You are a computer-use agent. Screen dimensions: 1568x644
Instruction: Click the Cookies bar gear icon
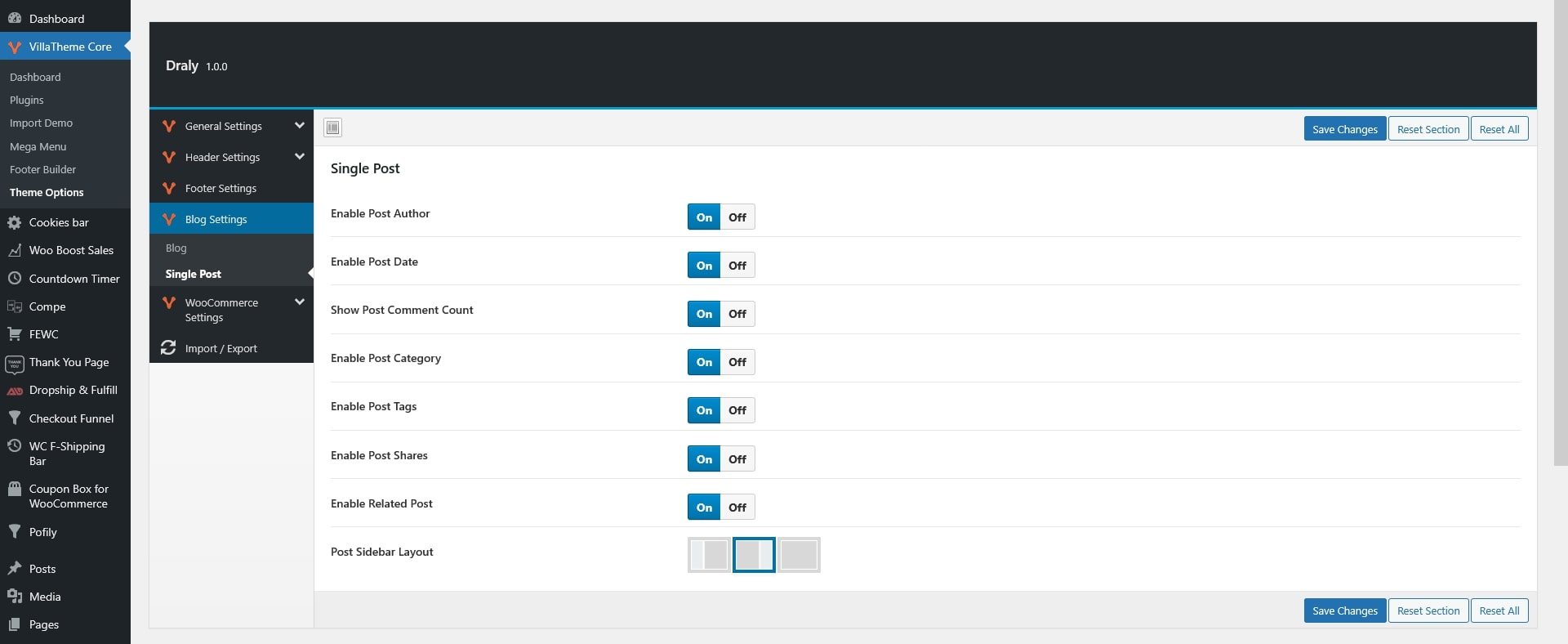(15, 222)
